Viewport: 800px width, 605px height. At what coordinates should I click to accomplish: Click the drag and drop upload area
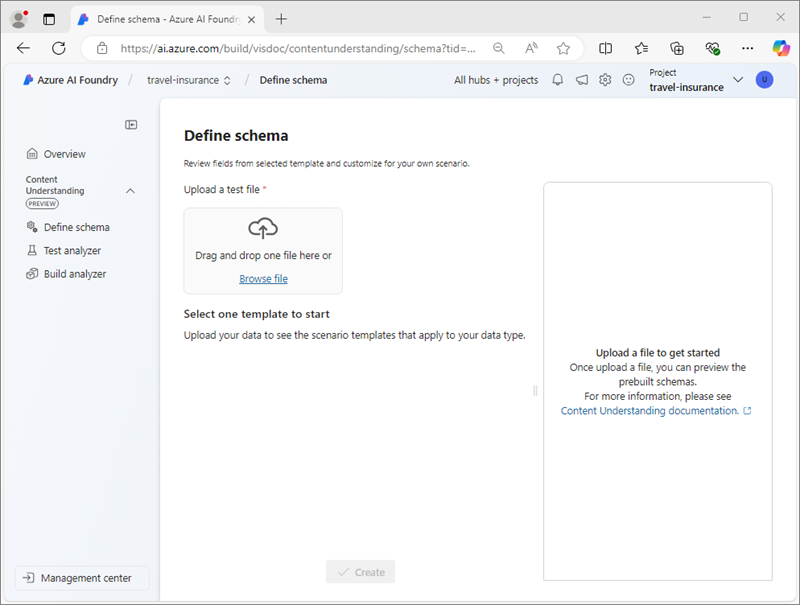(263, 250)
